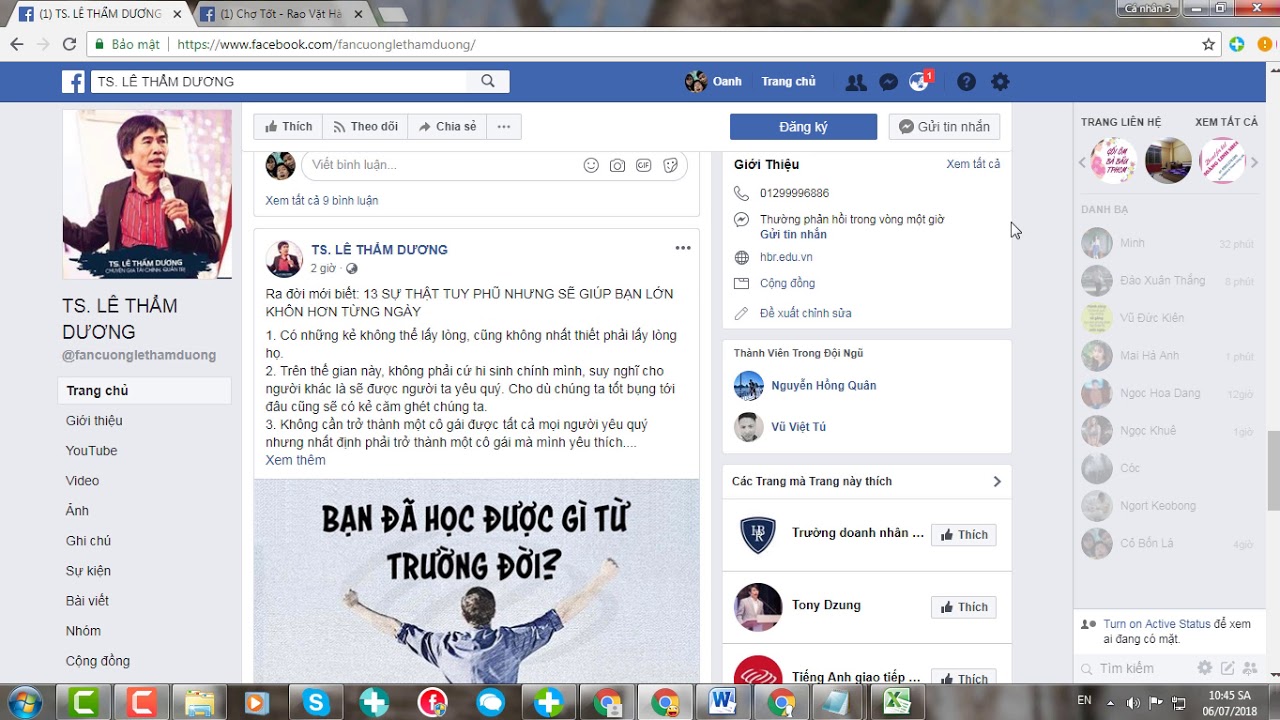Select Trang chủ in left sidebar
The height and width of the screenshot is (720, 1280).
tap(144, 391)
